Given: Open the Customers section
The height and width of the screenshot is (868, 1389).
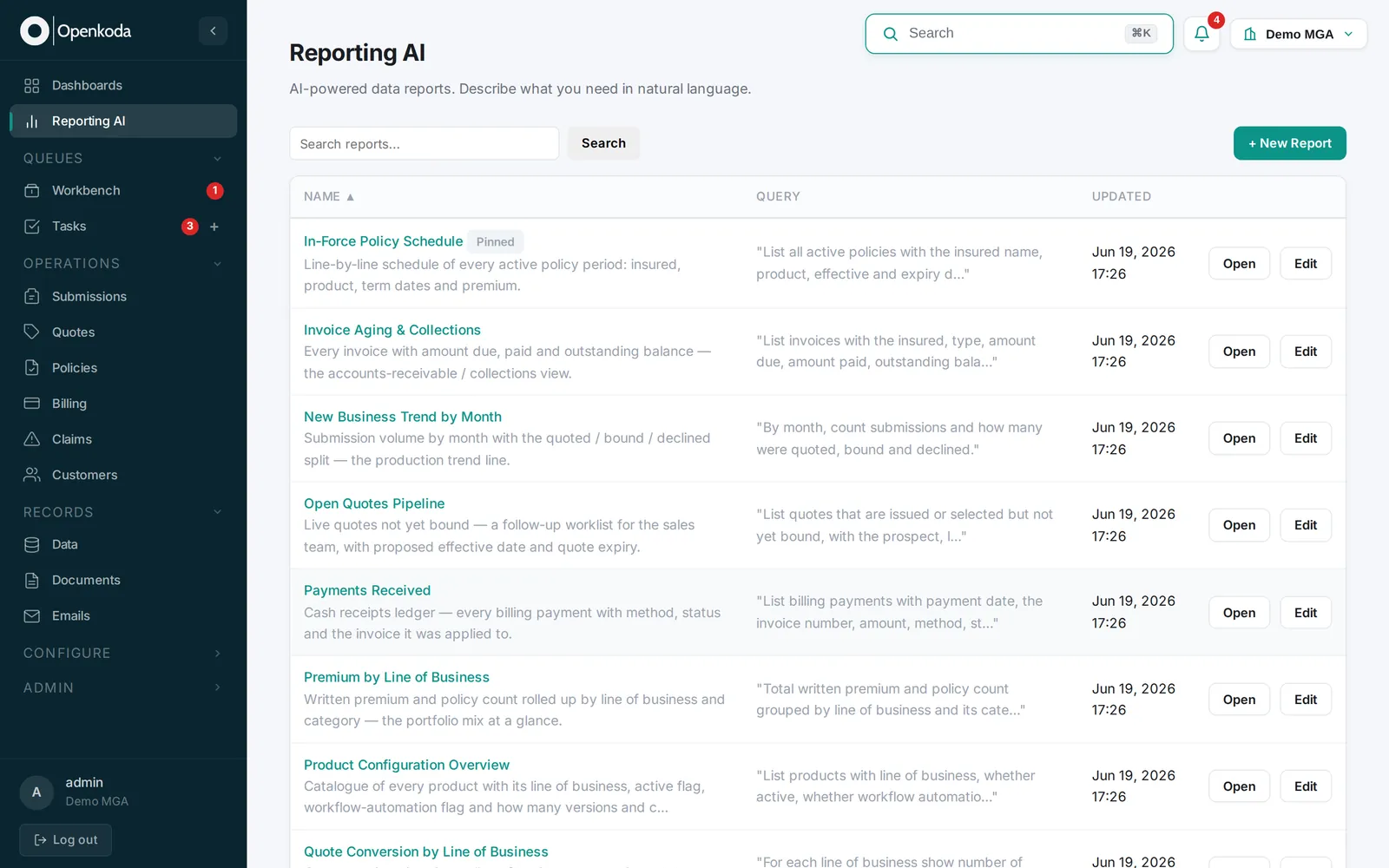Looking at the screenshot, I should coord(123,474).
